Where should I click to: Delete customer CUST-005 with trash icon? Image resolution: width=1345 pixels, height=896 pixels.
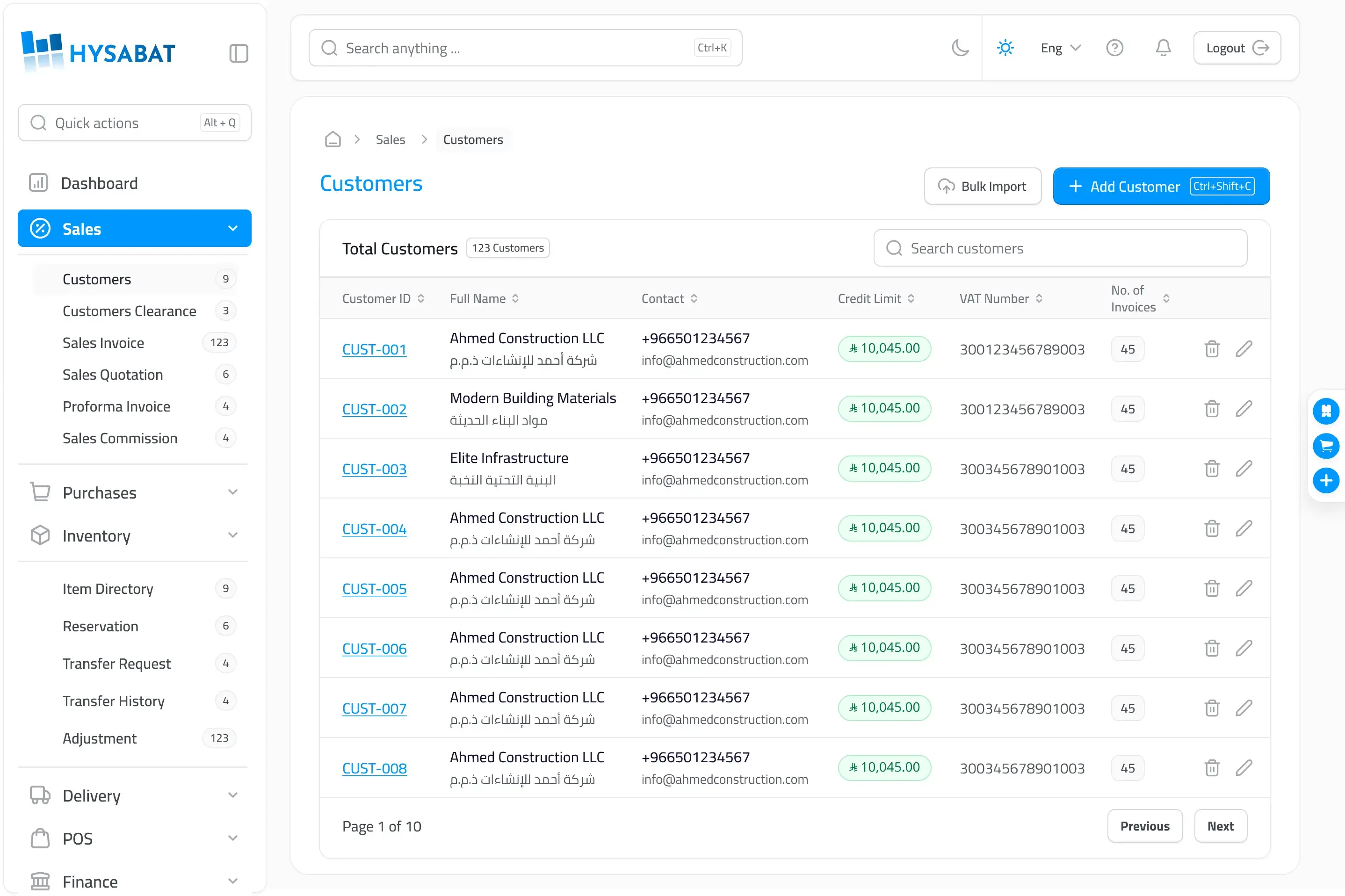(x=1212, y=588)
